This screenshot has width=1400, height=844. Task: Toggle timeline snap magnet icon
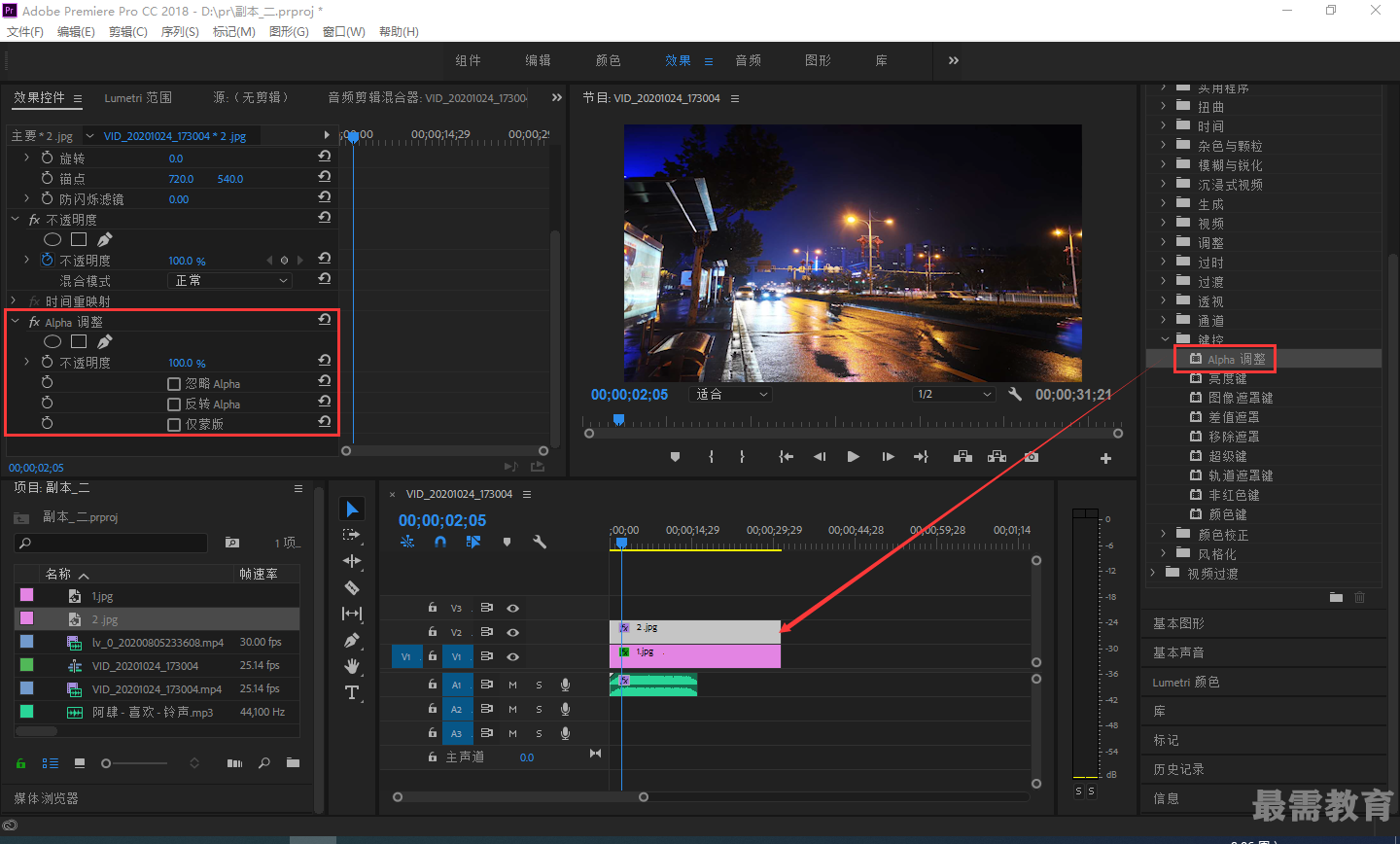(440, 542)
